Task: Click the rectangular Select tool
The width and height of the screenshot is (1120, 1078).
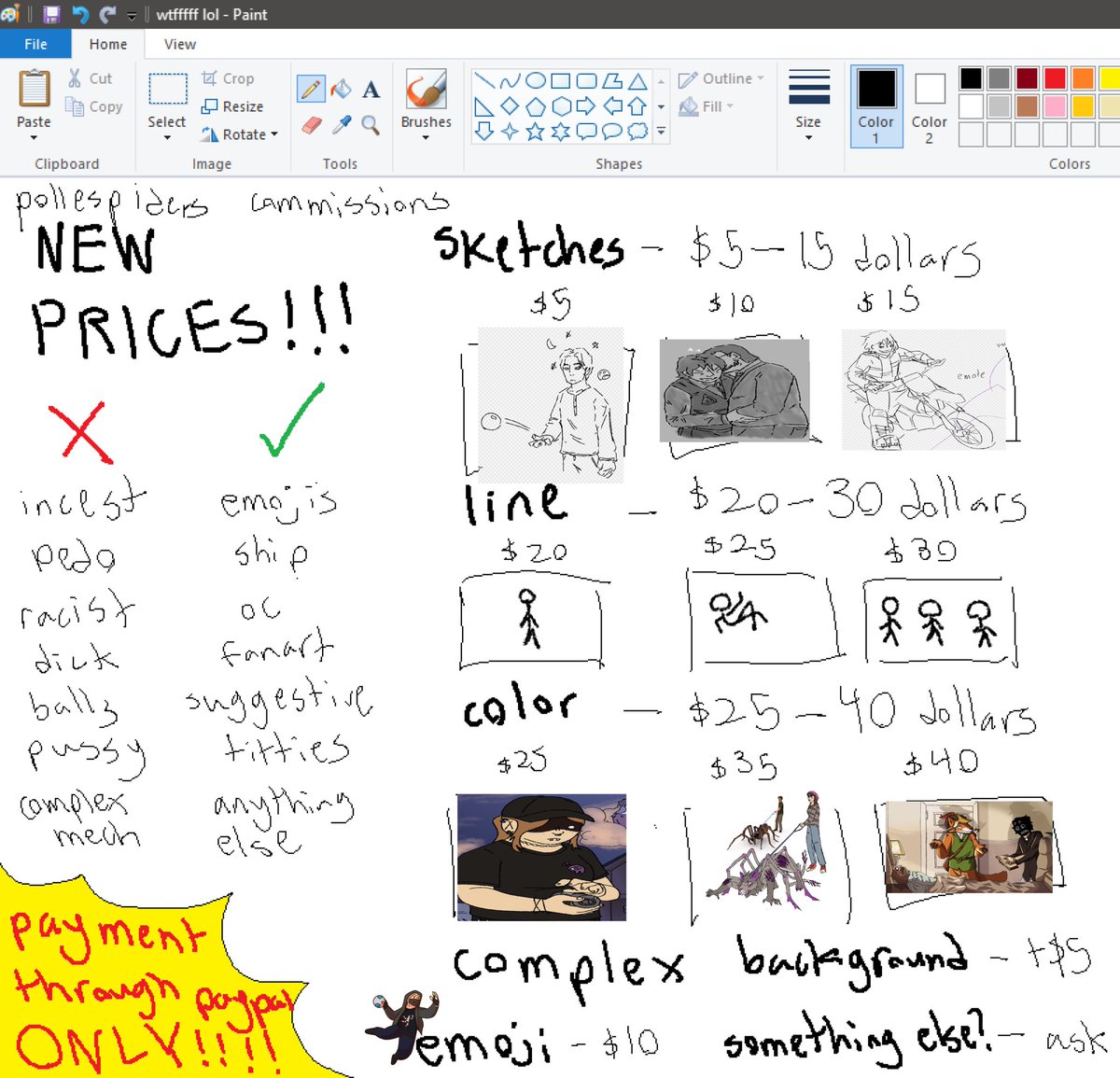Action: (168, 89)
